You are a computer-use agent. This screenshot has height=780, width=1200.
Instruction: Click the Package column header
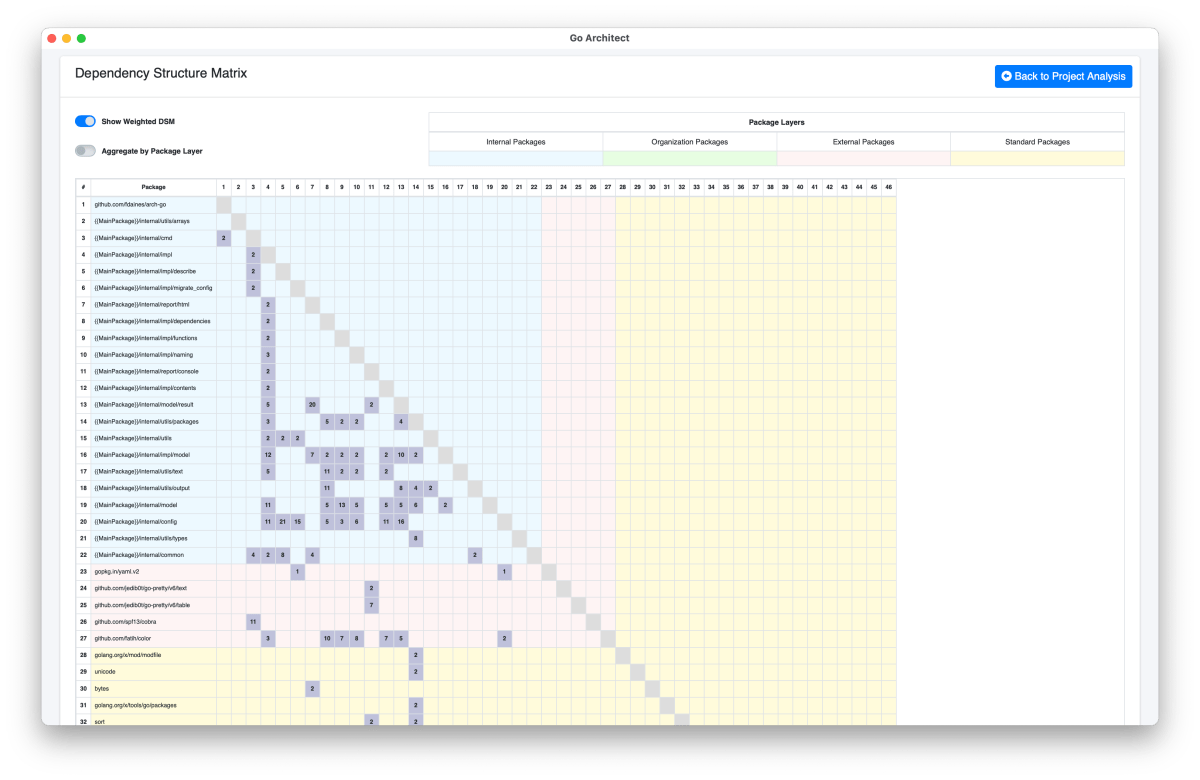point(154,187)
